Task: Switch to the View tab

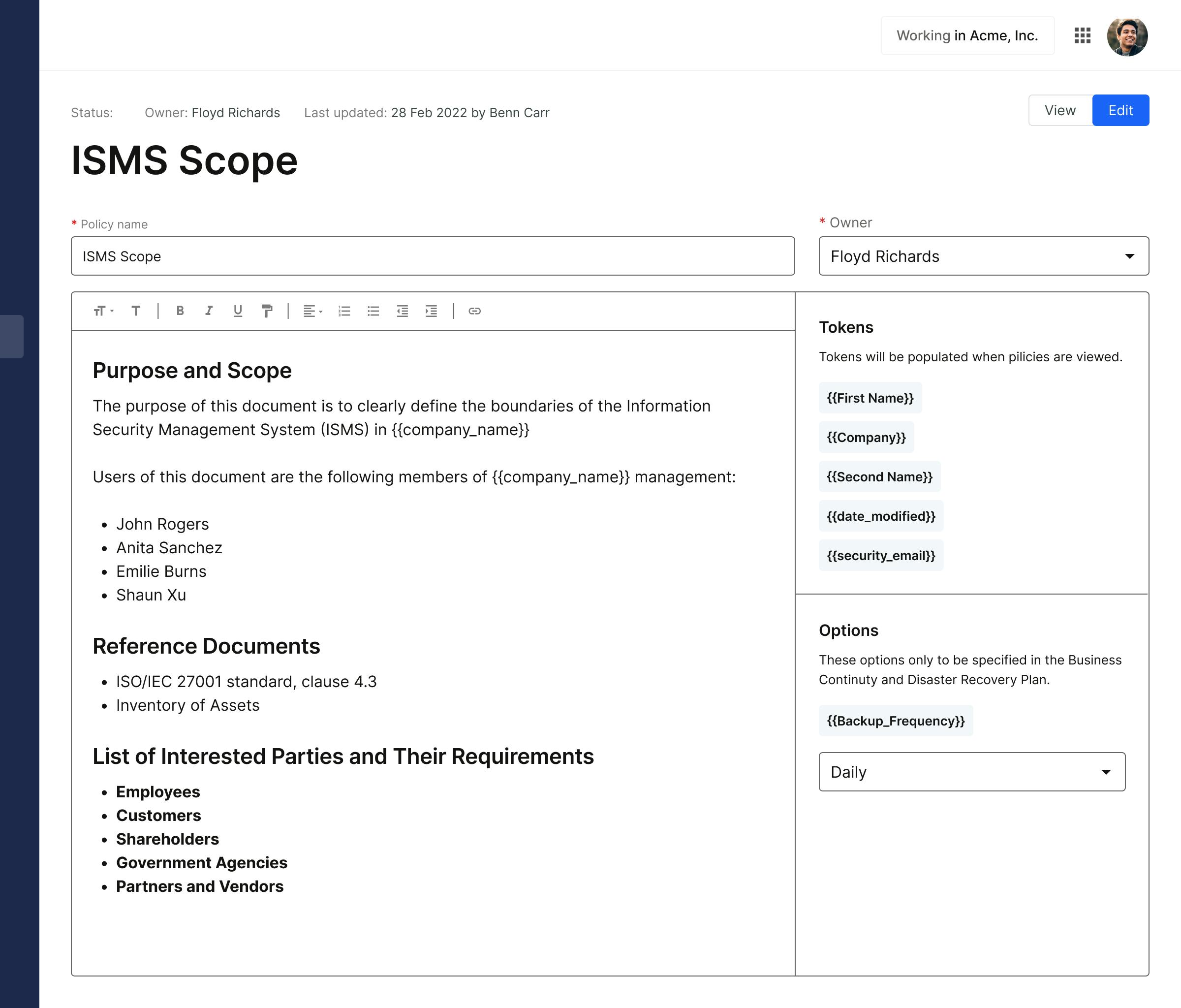Action: pos(1059,110)
